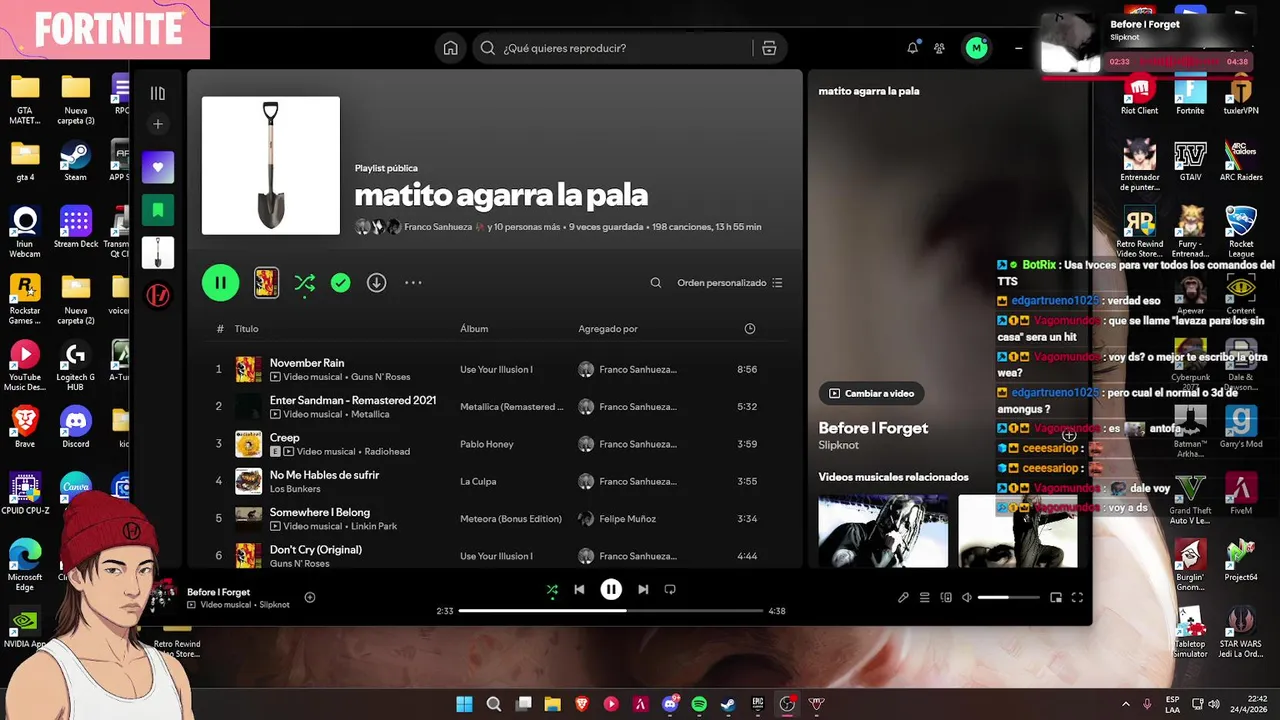
Task: Add Before I Forget to Liked Songs
Action: [x=310, y=598]
